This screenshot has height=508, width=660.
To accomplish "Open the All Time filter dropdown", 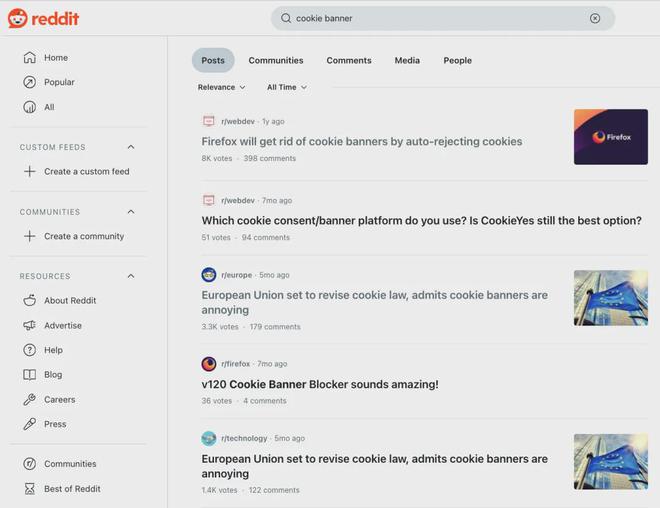I will 287,87.
